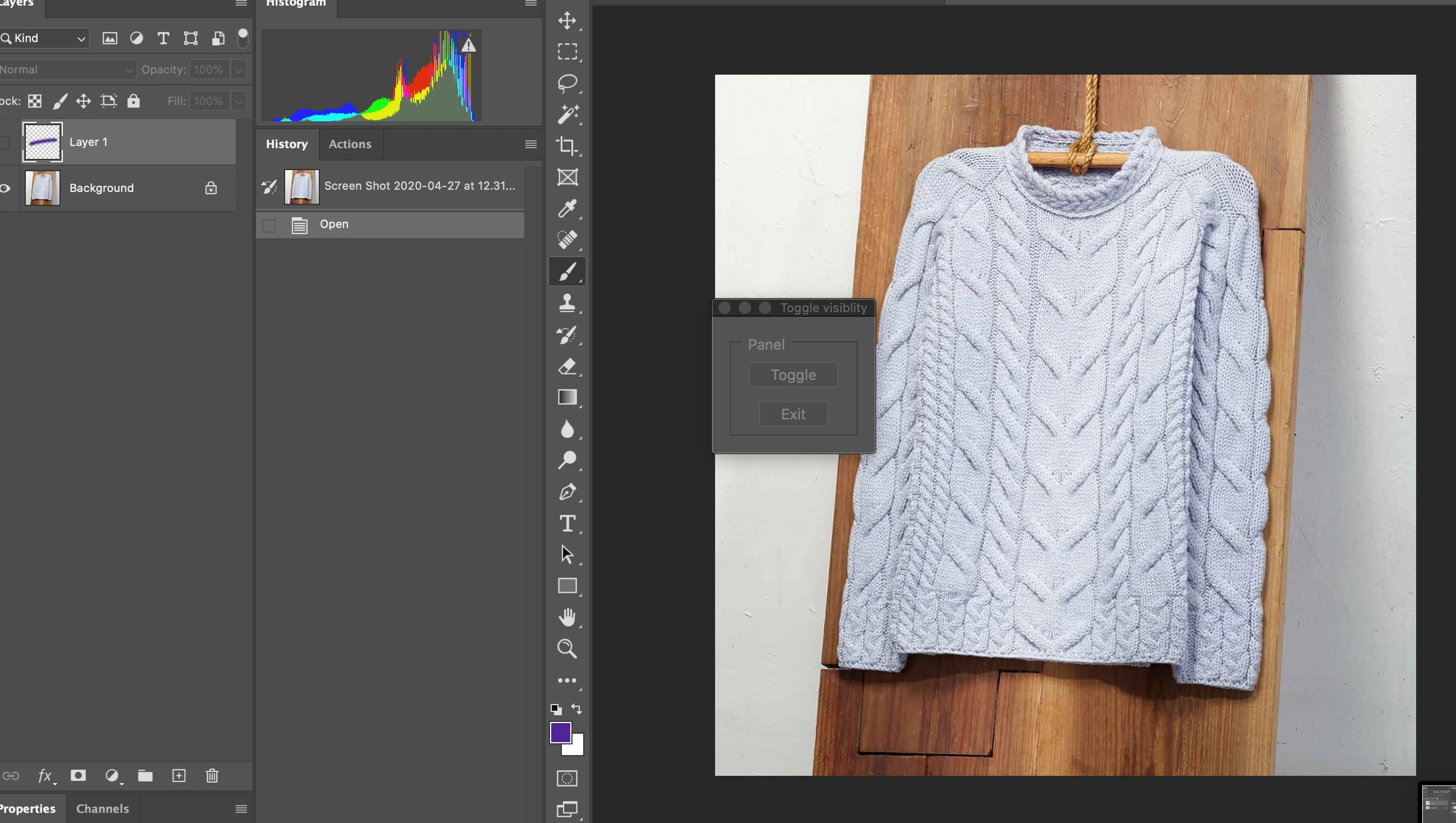Select the Eyedropper tool

point(567,209)
